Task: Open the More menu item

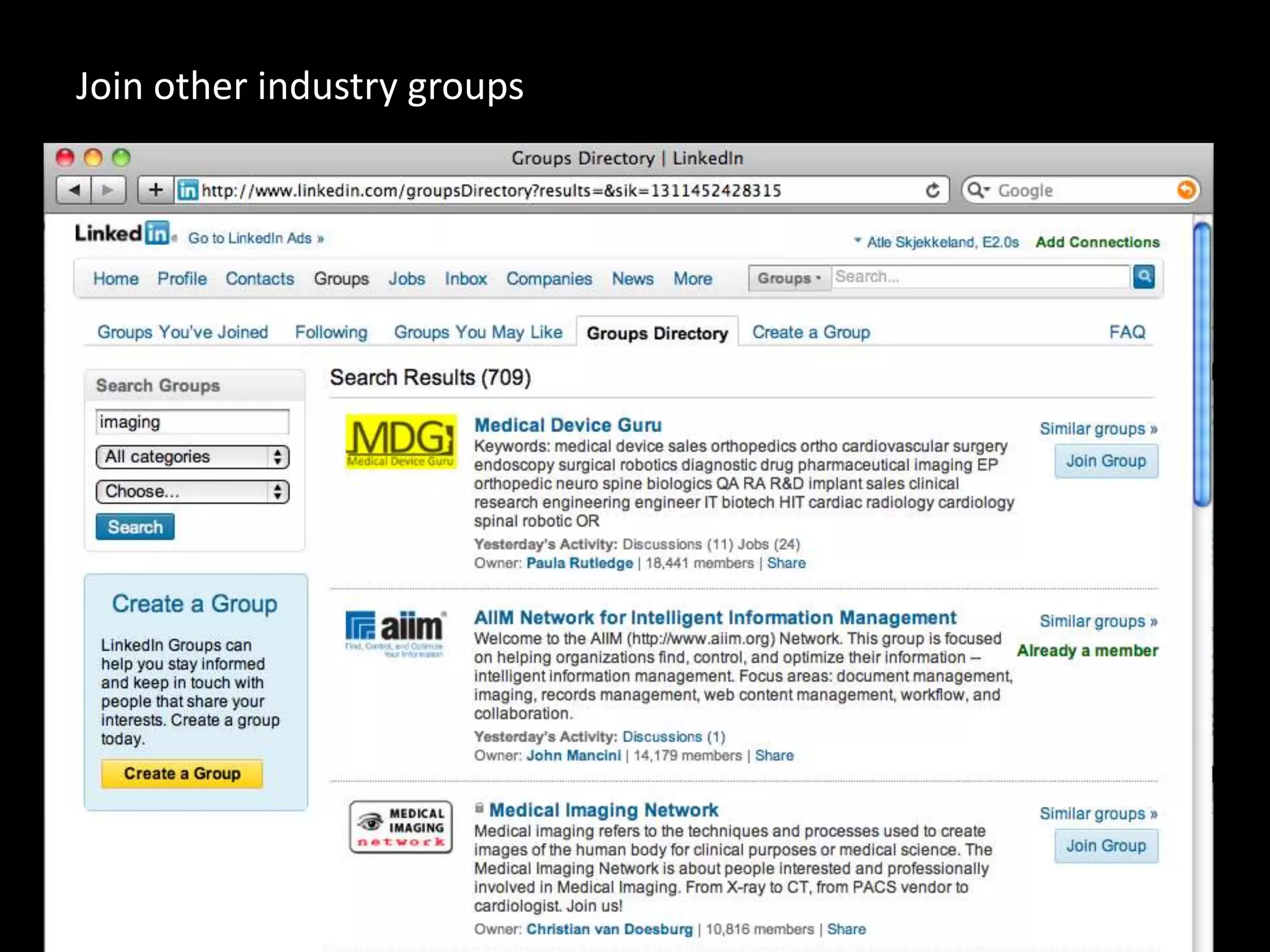Action: pyautogui.click(x=693, y=279)
